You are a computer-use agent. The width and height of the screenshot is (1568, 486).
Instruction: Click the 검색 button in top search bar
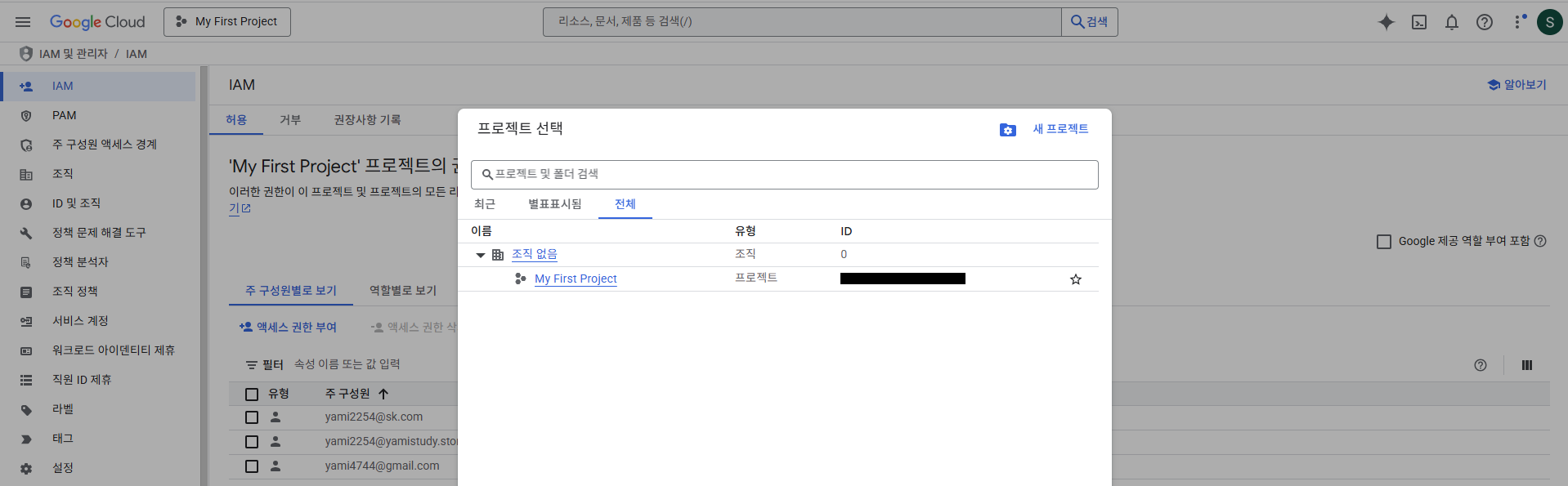point(1090,22)
